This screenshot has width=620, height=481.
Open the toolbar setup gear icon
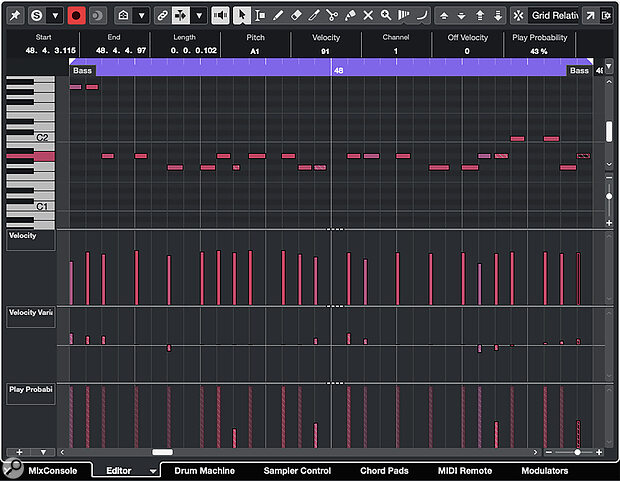(606, 16)
